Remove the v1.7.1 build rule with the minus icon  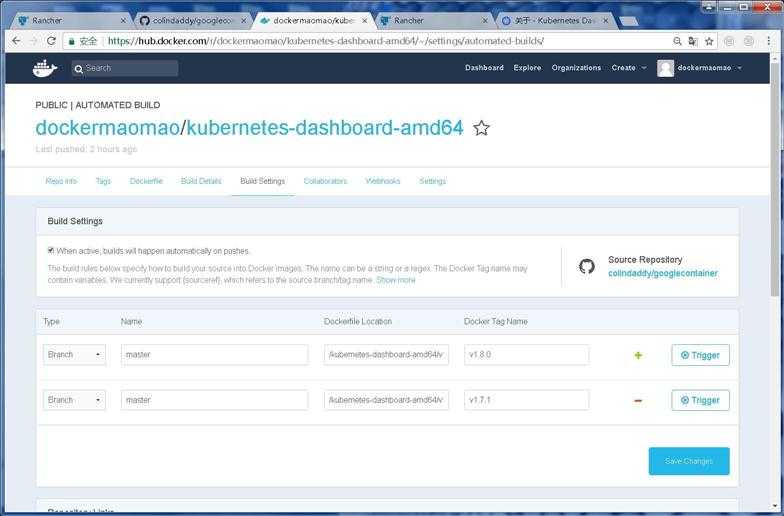[638, 400]
